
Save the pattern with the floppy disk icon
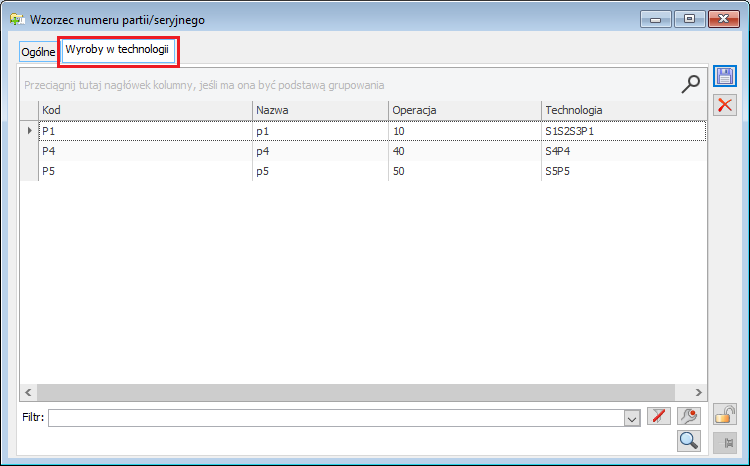[725, 77]
